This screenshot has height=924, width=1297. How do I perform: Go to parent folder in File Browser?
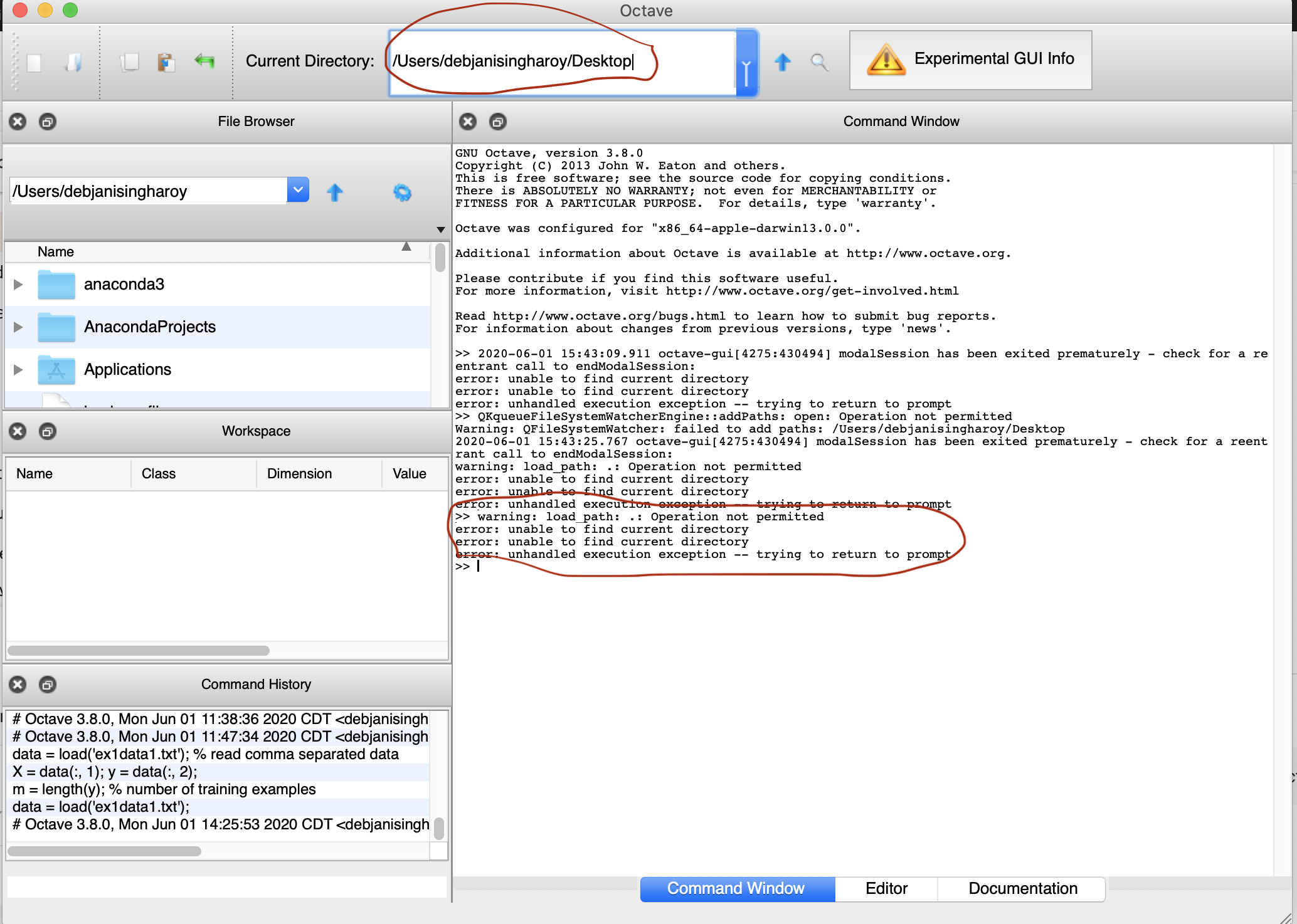(335, 192)
